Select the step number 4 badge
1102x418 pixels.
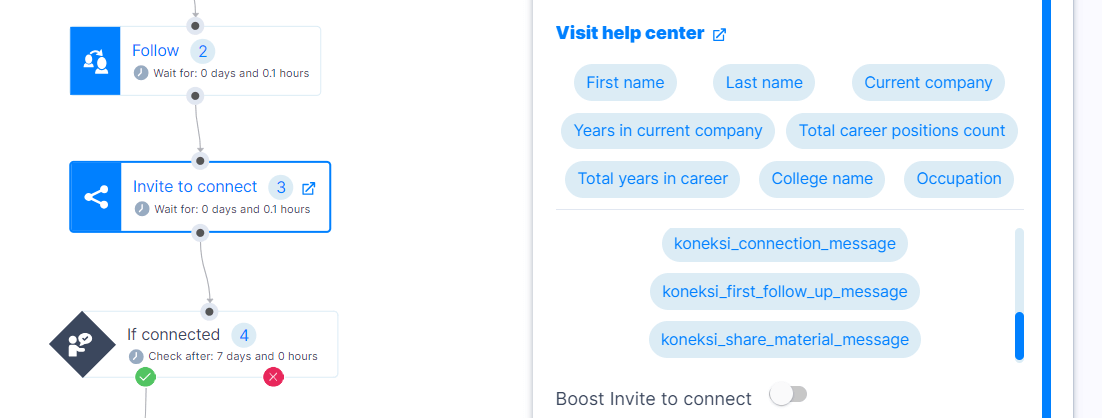pyautogui.click(x=244, y=336)
